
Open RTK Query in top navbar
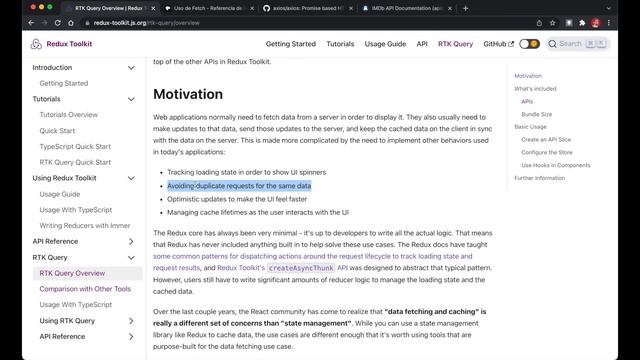456,44
